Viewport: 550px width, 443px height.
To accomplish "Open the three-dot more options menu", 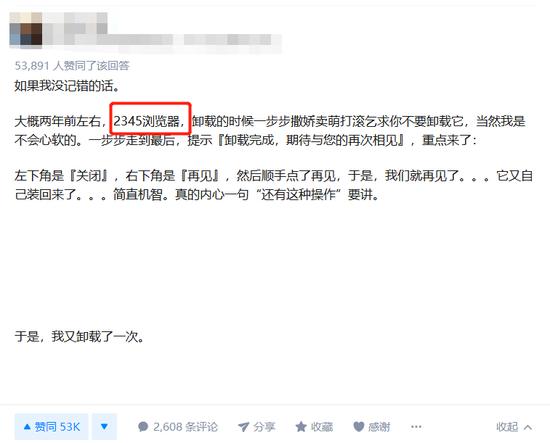I will click(x=416, y=427).
